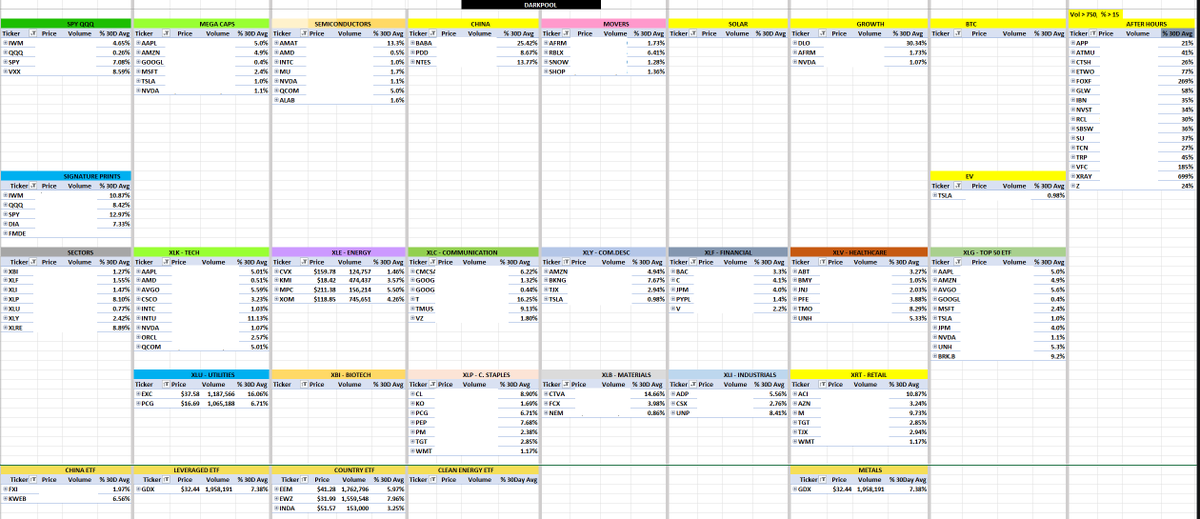
Task: Select the SPY QQQ green header cell
Action: click(x=66, y=23)
